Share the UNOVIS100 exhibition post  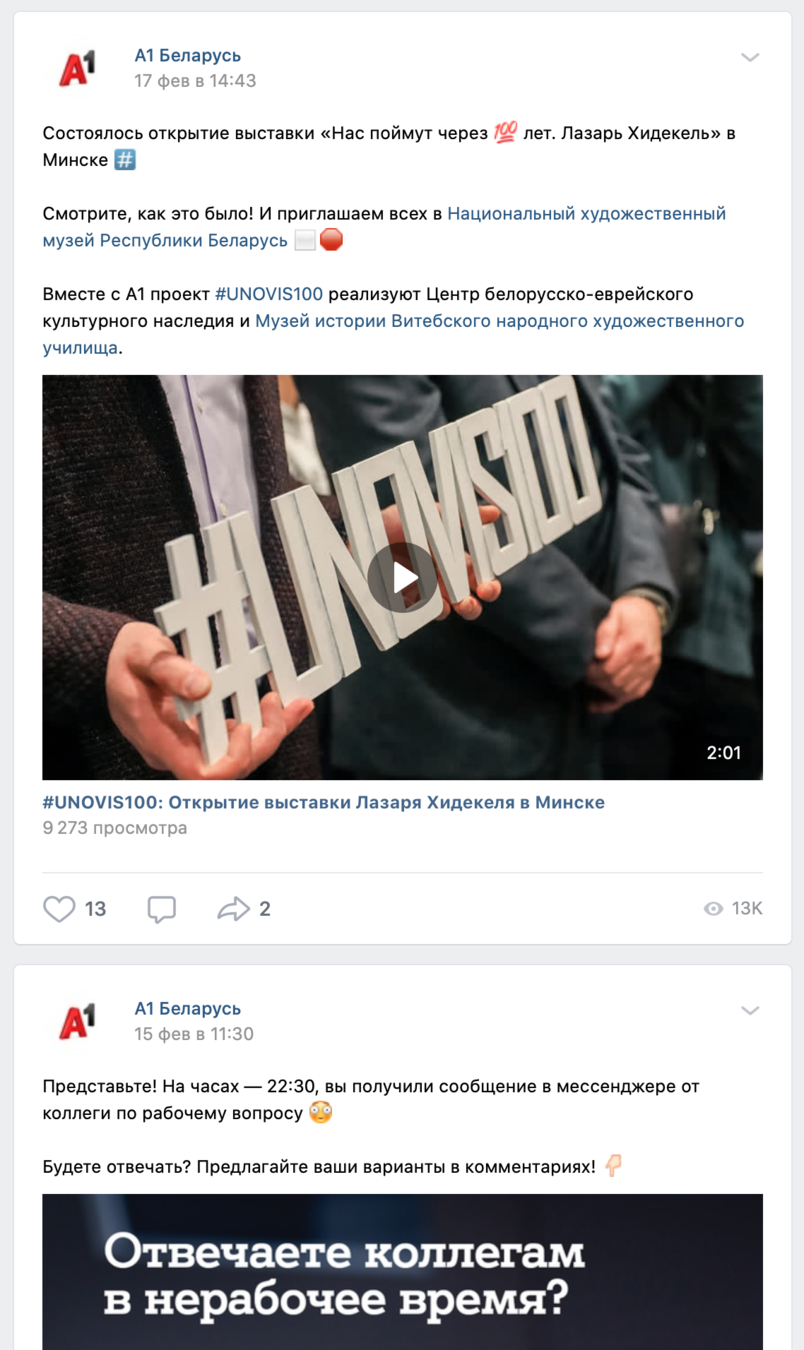[233, 908]
